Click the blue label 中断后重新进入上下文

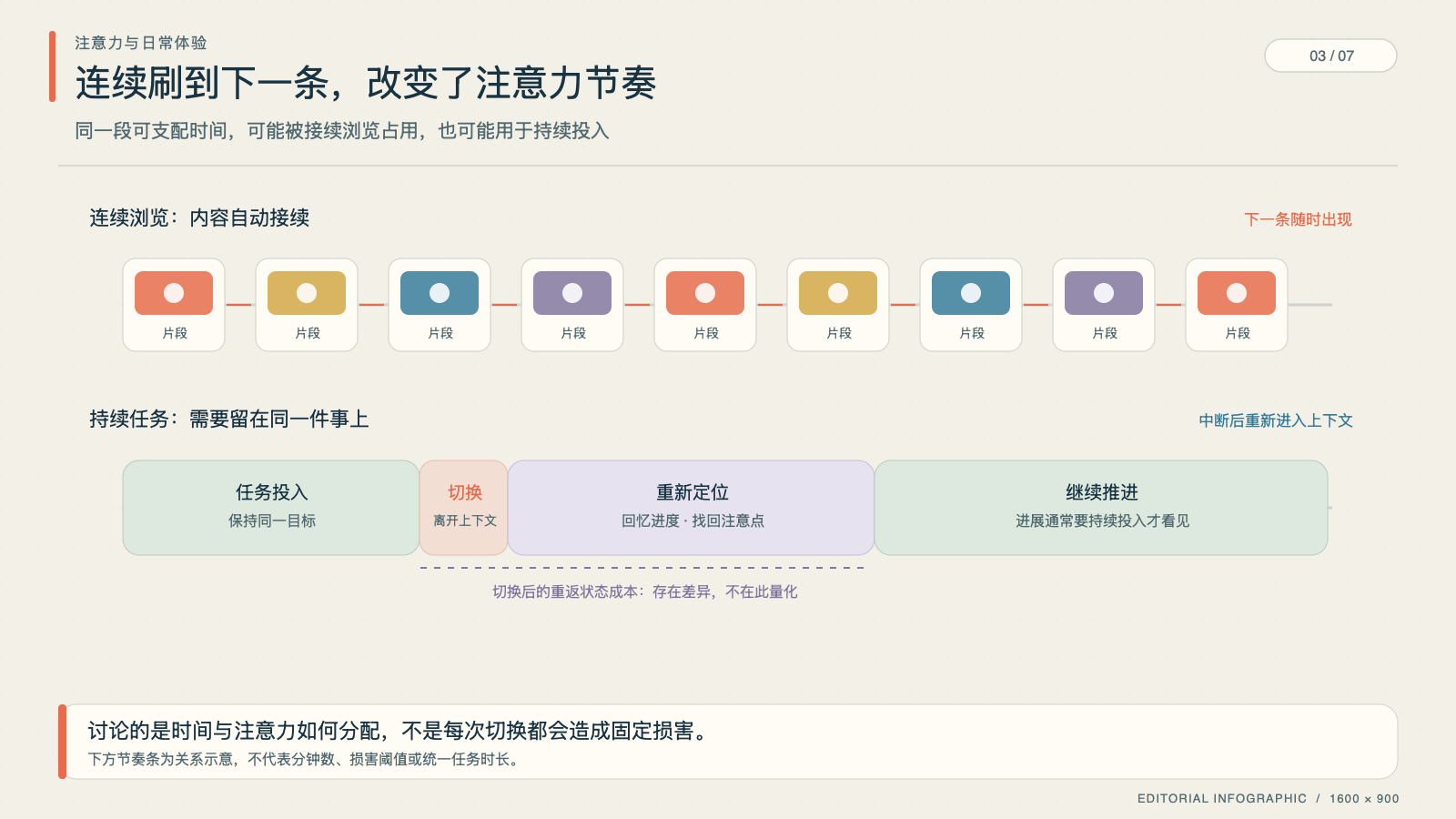(1276, 420)
